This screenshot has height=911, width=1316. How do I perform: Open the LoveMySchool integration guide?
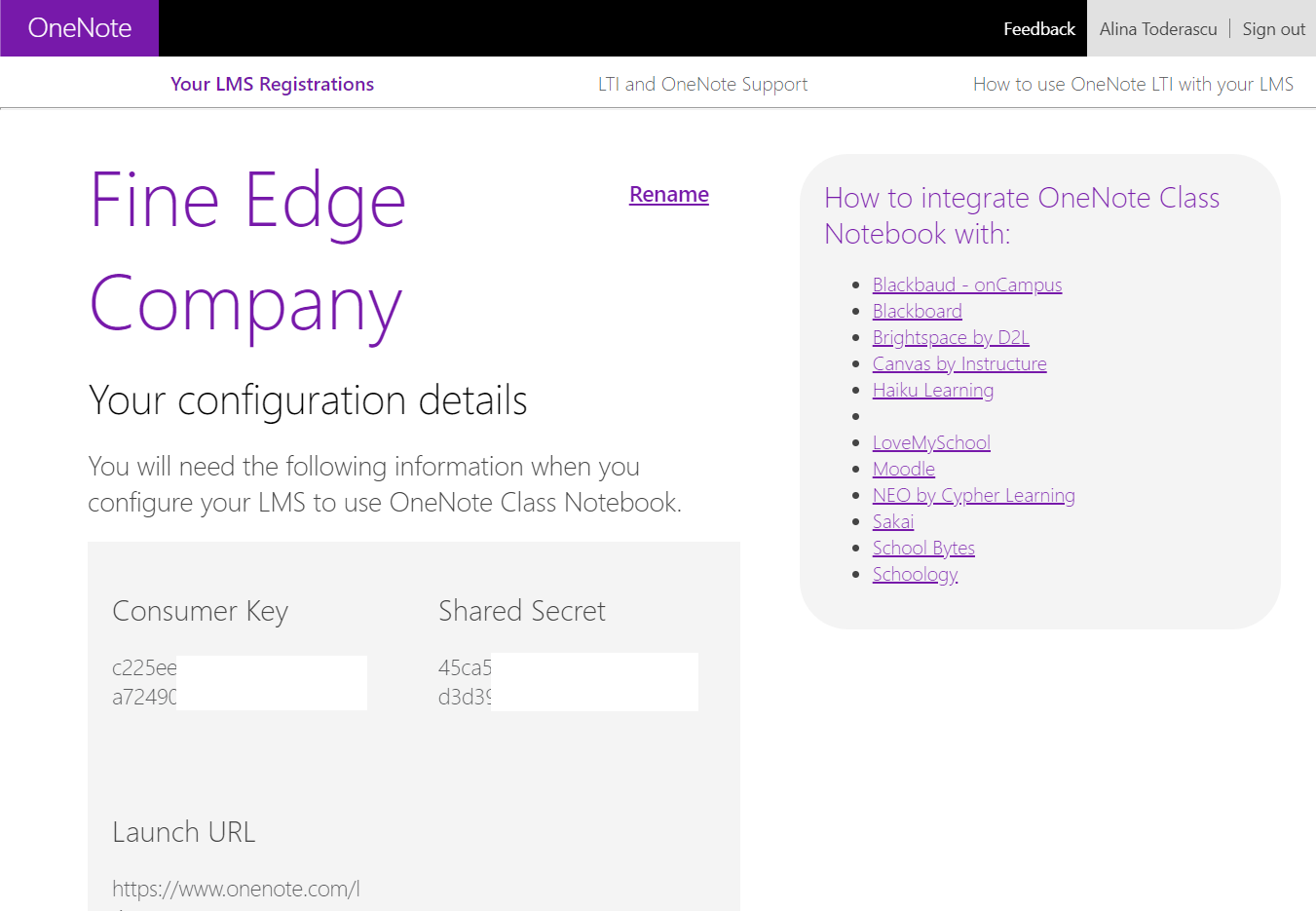[x=931, y=442]
